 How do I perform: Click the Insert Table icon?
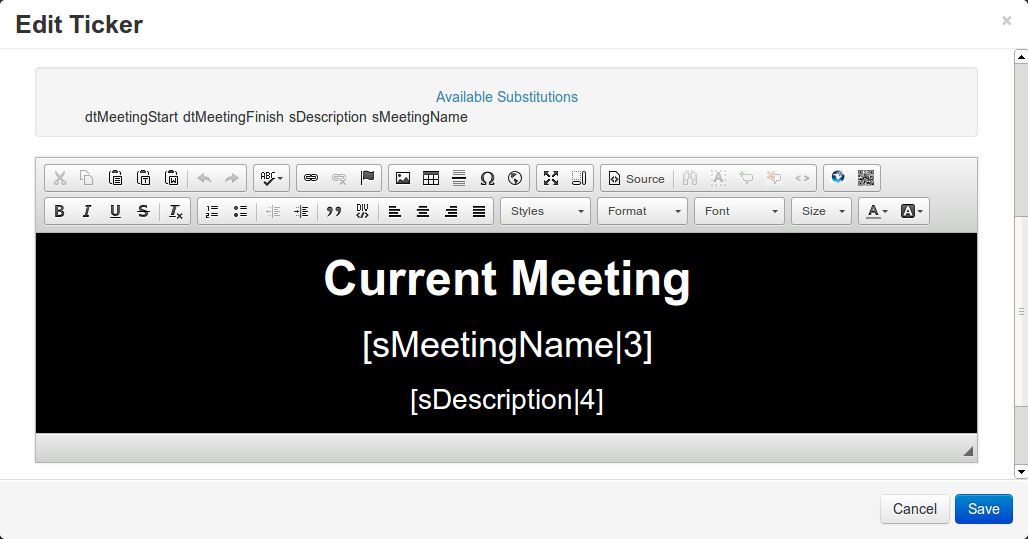(x=431, y=178)
